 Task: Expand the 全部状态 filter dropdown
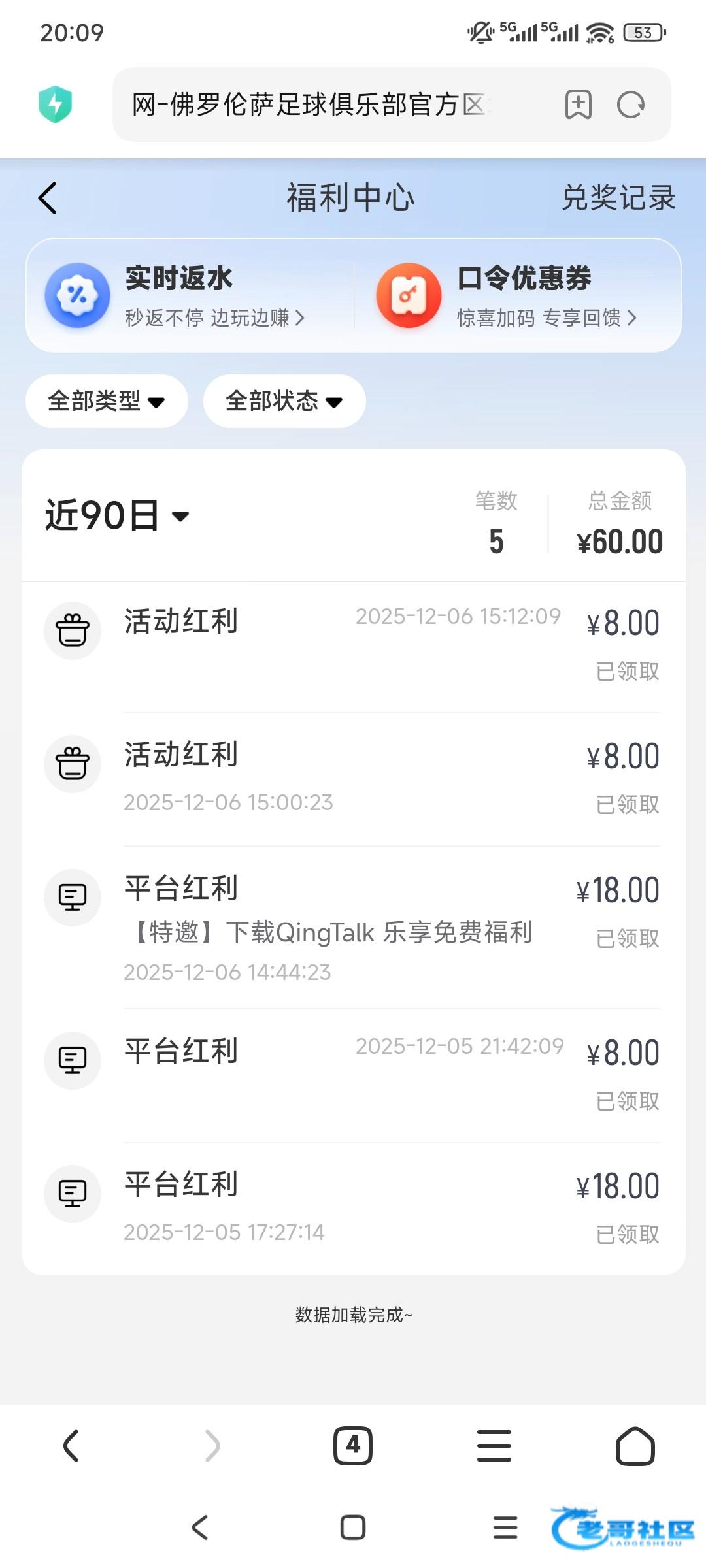click(284, 401)
